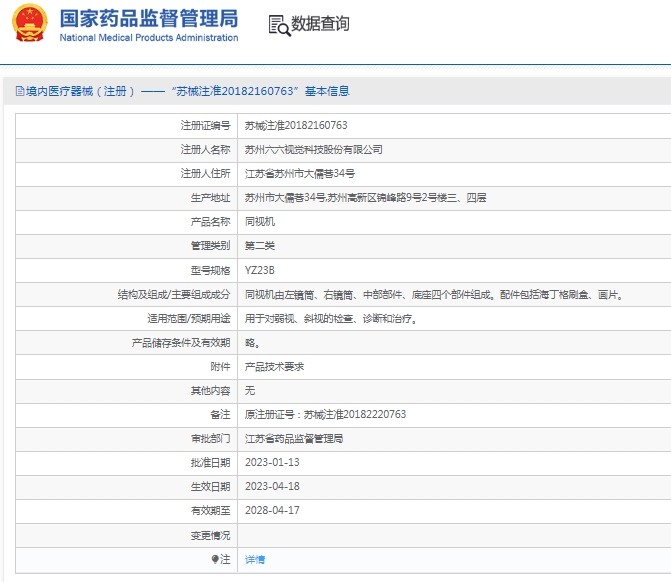Click the 生效日期 row label

pos(211,486)
